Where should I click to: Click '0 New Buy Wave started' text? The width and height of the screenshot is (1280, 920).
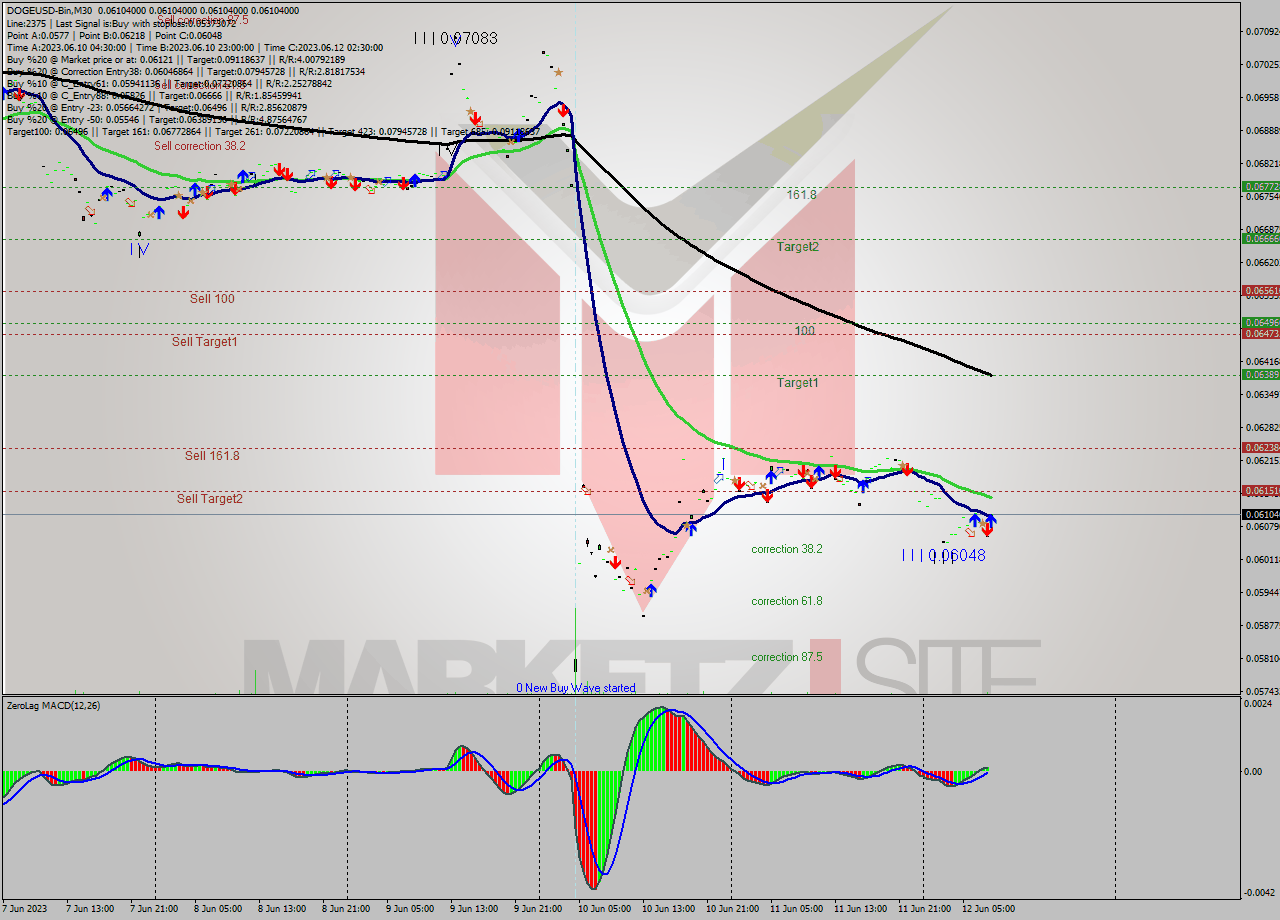click(x=575, y=688)
